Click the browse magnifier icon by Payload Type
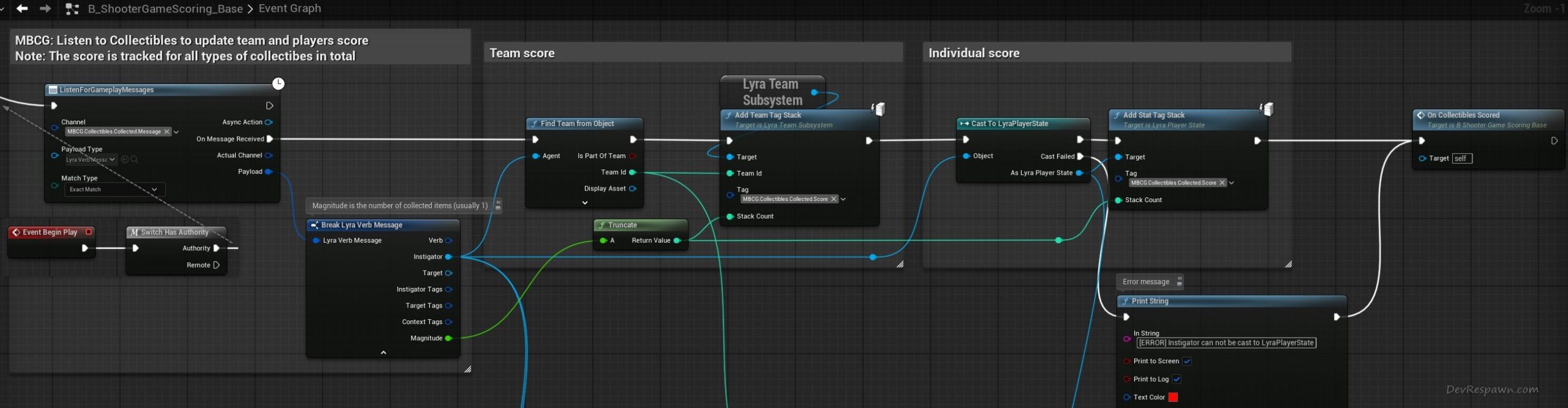This screenshot has height=408, width=1568. pos(135,160)
